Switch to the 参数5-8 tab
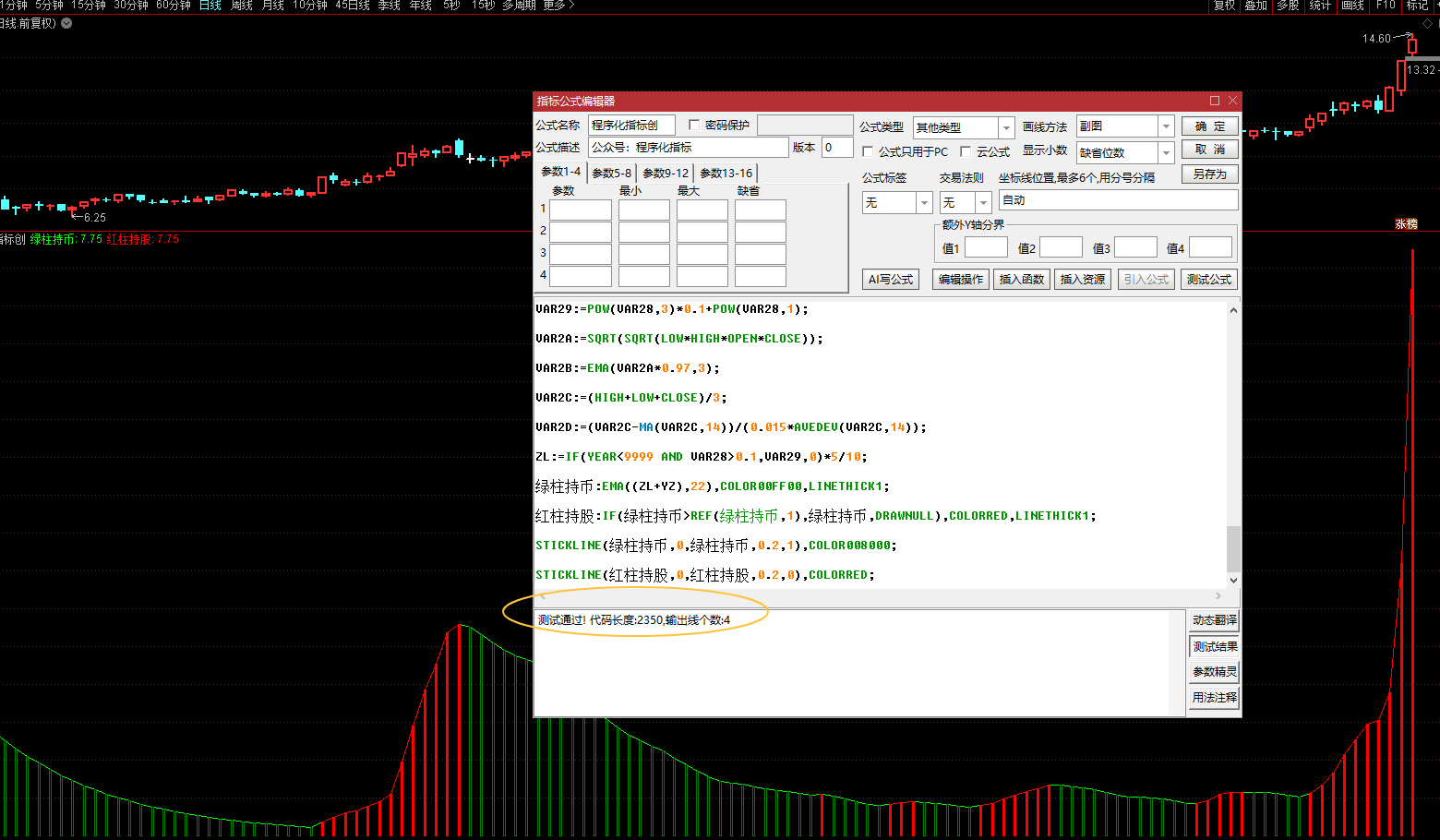The image size is (1440, 840). click(x=611, y=174)
